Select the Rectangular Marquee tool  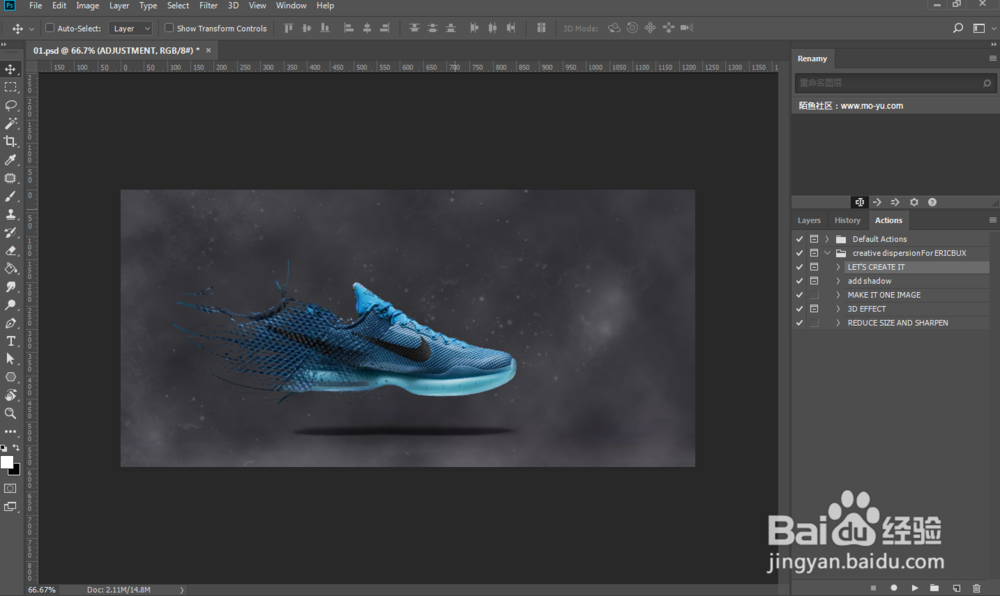(x=10, y=87)
